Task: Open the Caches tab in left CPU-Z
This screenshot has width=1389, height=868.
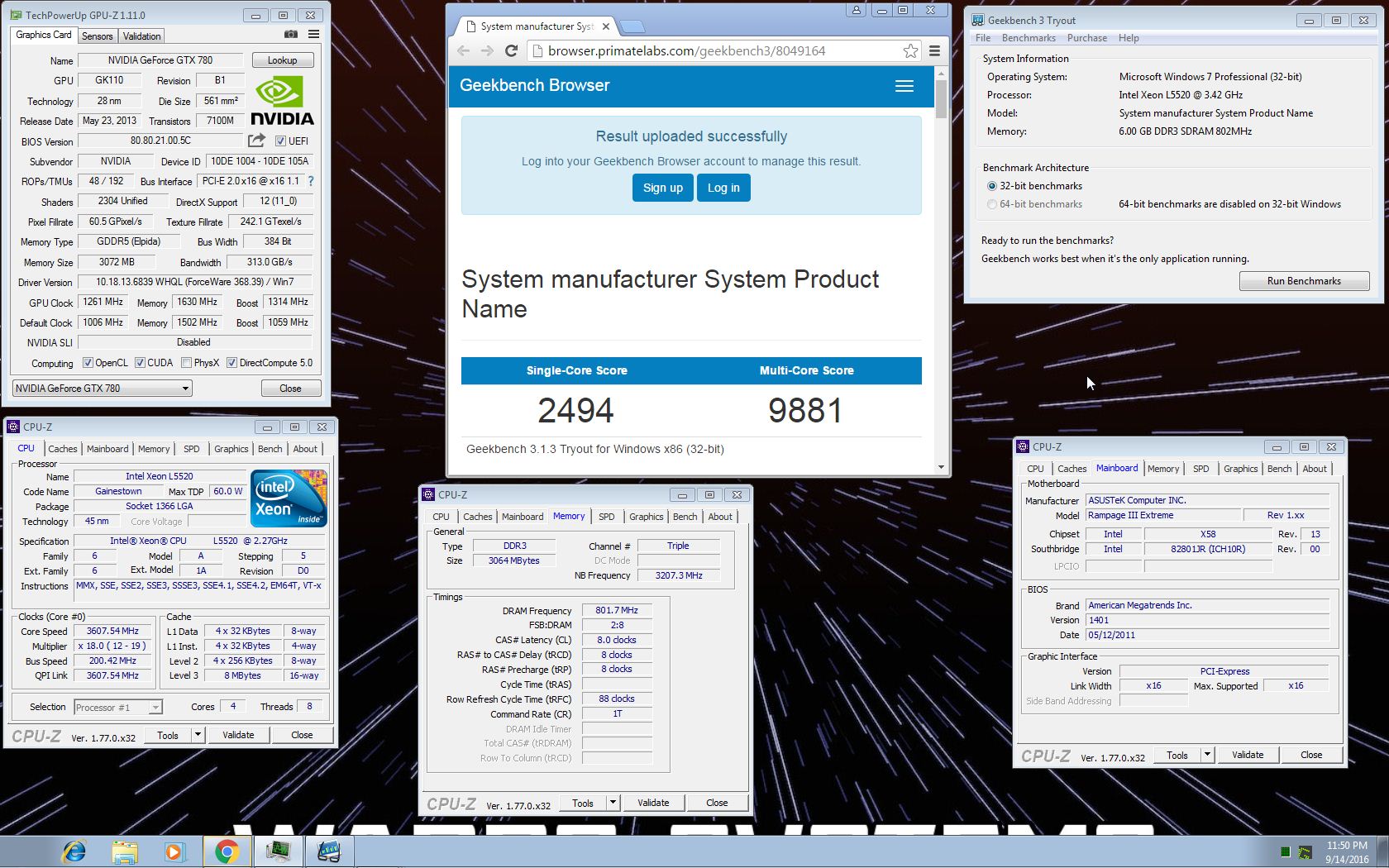Action: point(63,449)
